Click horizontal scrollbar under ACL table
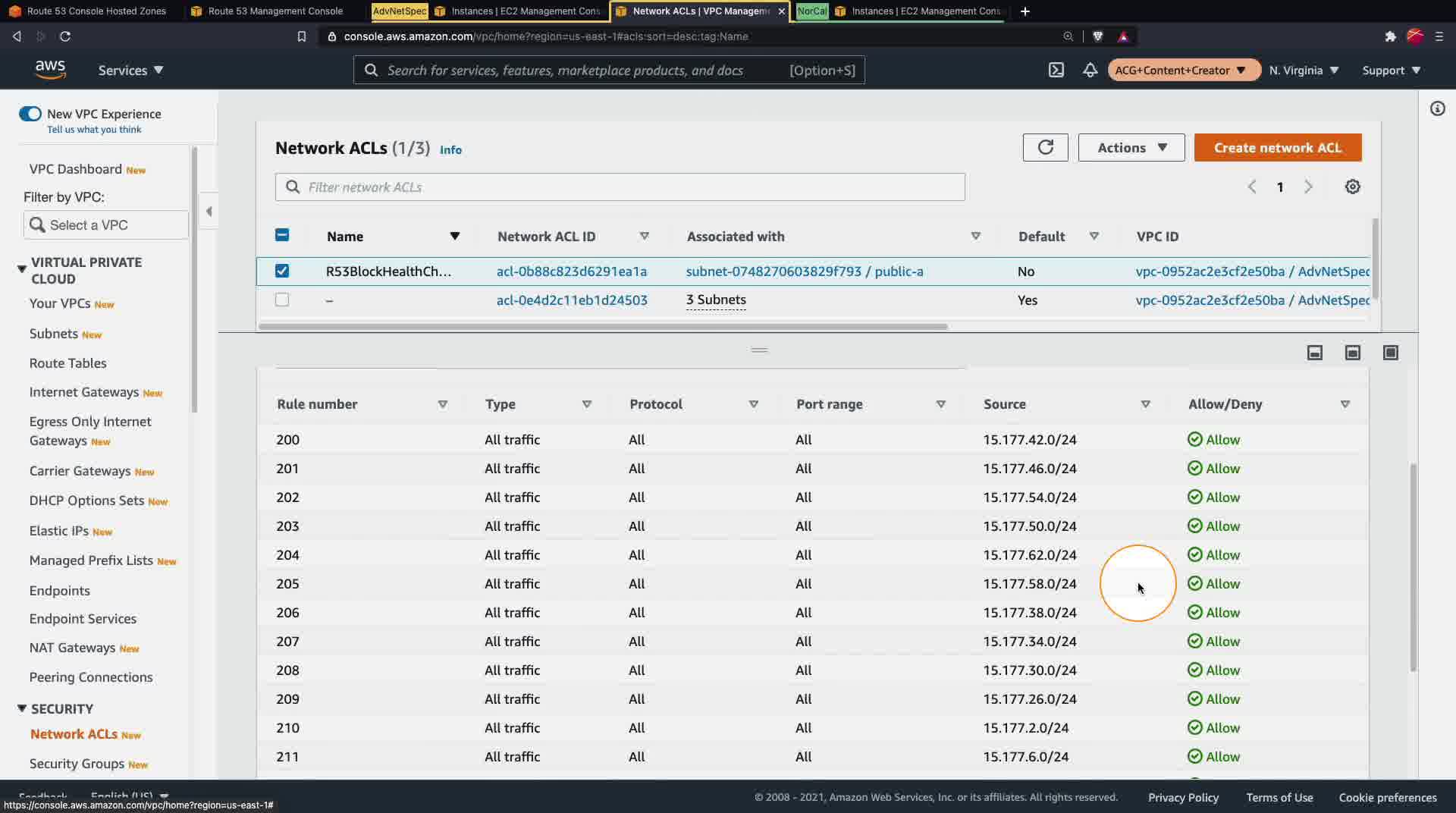Image resolution: width=1456 pixels, height=813 pixels. pos(603,327)
